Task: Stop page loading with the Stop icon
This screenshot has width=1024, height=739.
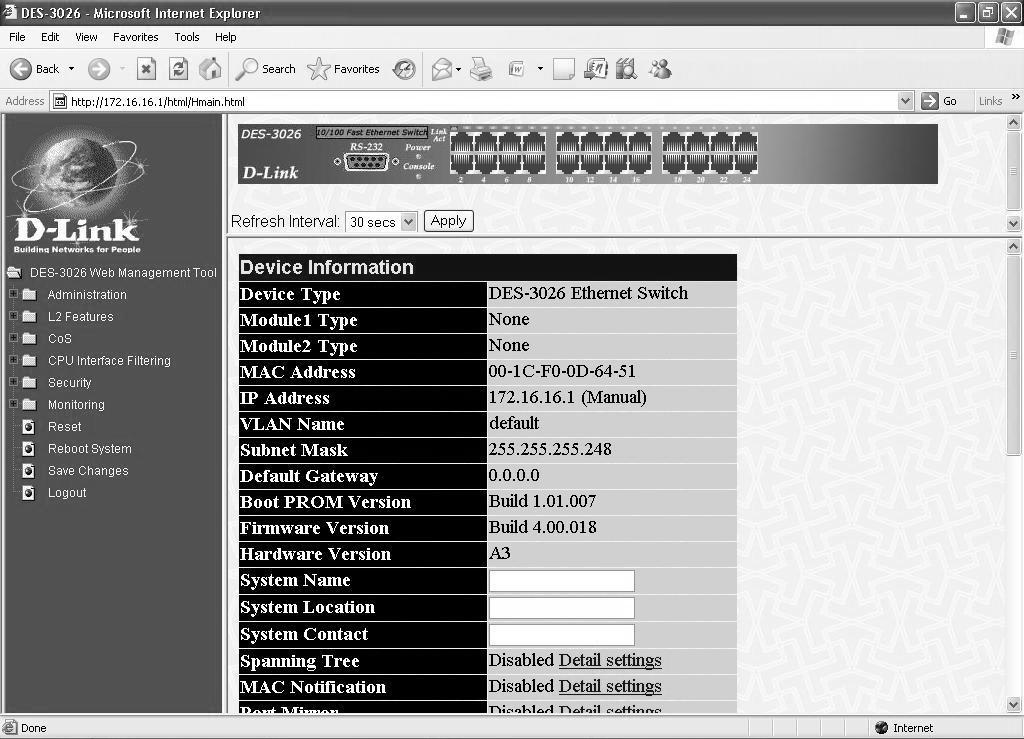Action: pyautogui.click(x=146, y=69)
